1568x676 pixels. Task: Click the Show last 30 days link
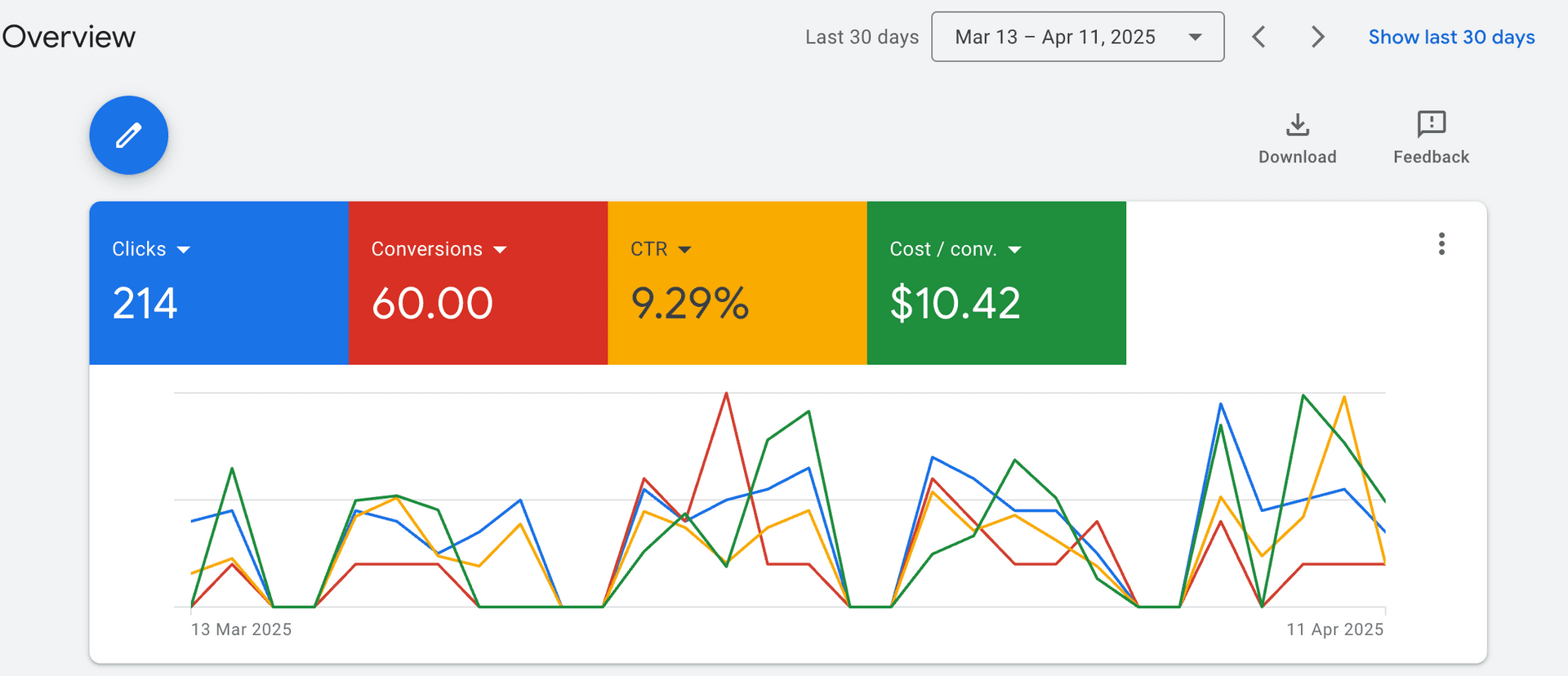point(1451,37)
